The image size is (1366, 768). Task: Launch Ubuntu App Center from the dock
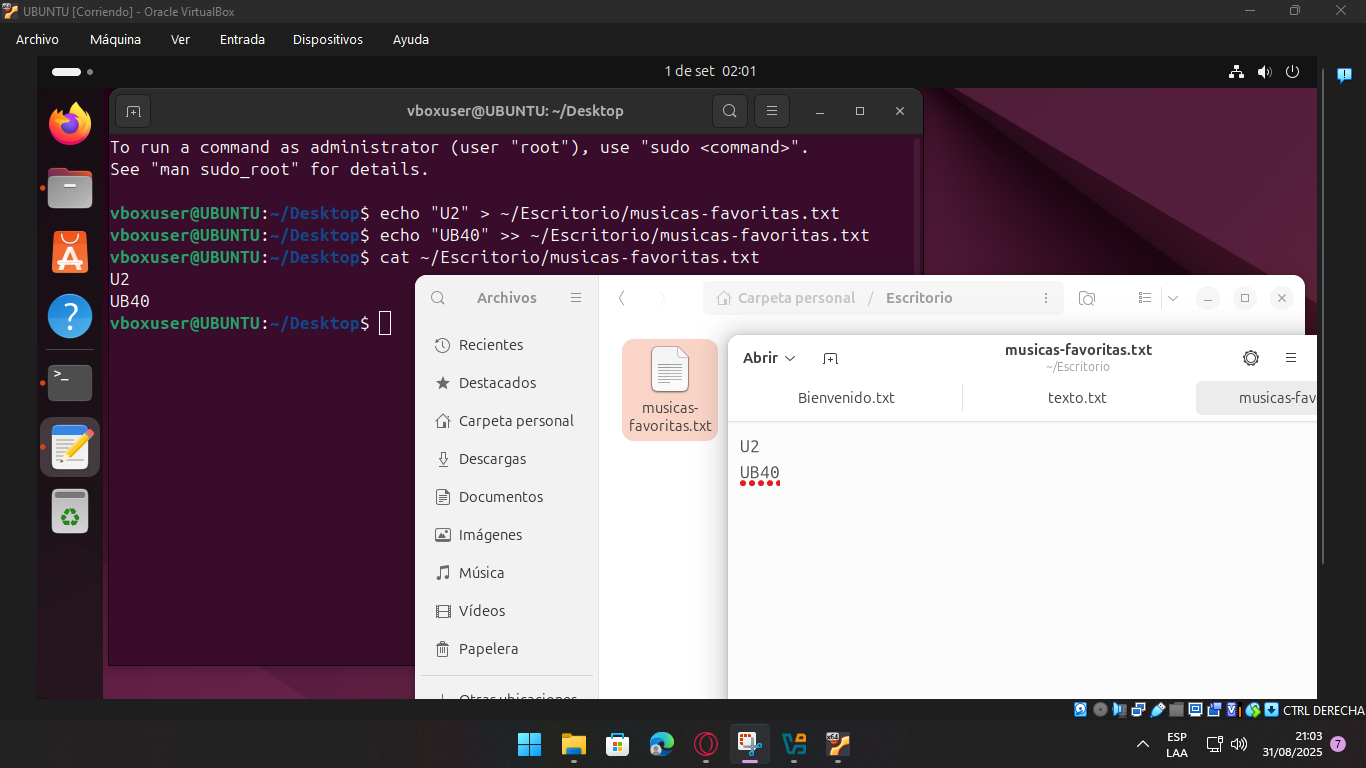(70, 252)
